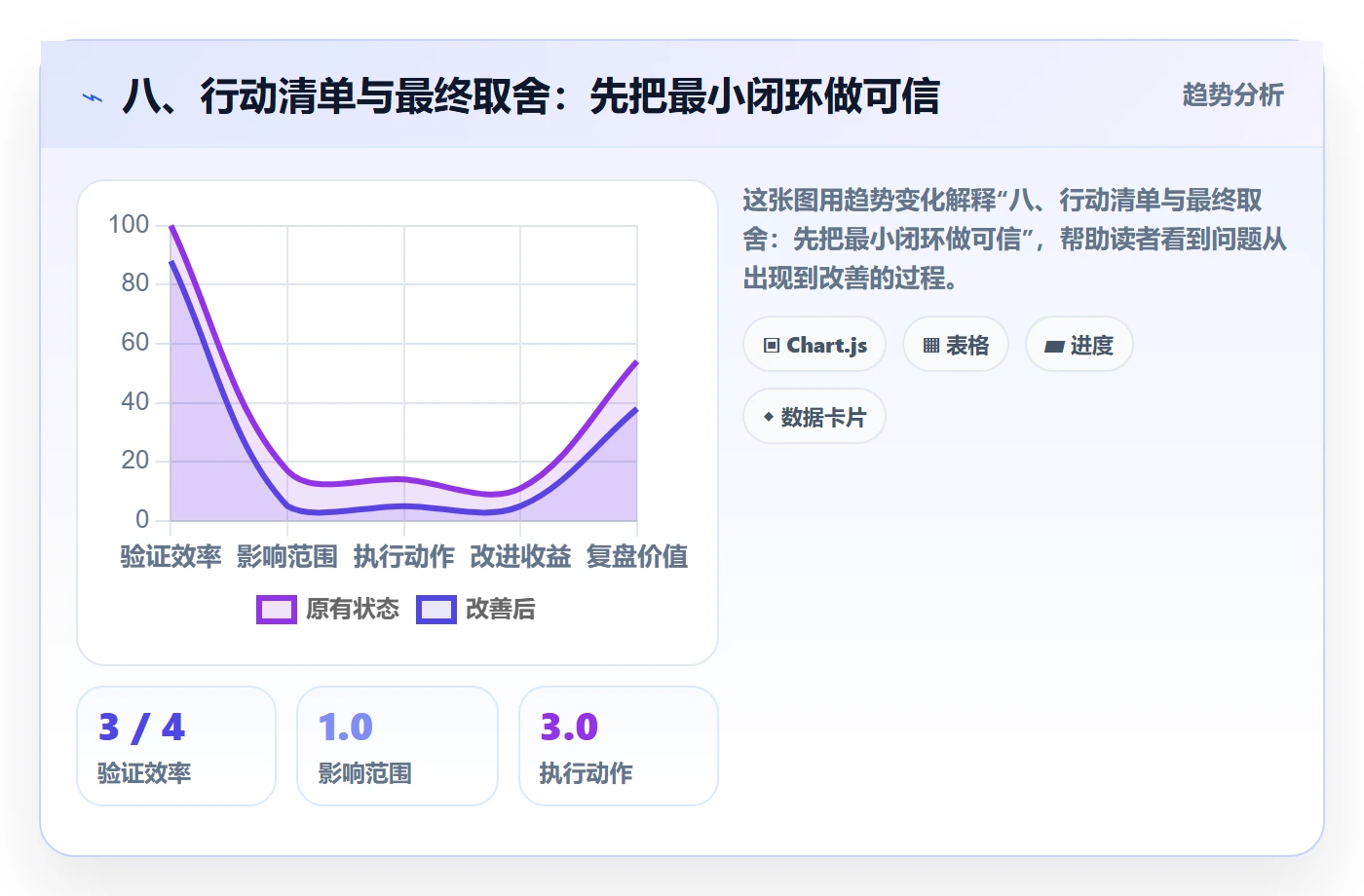1364x896 pixels.
Task: Click the 1.0 metric value
Action: (x=346, y=728)
